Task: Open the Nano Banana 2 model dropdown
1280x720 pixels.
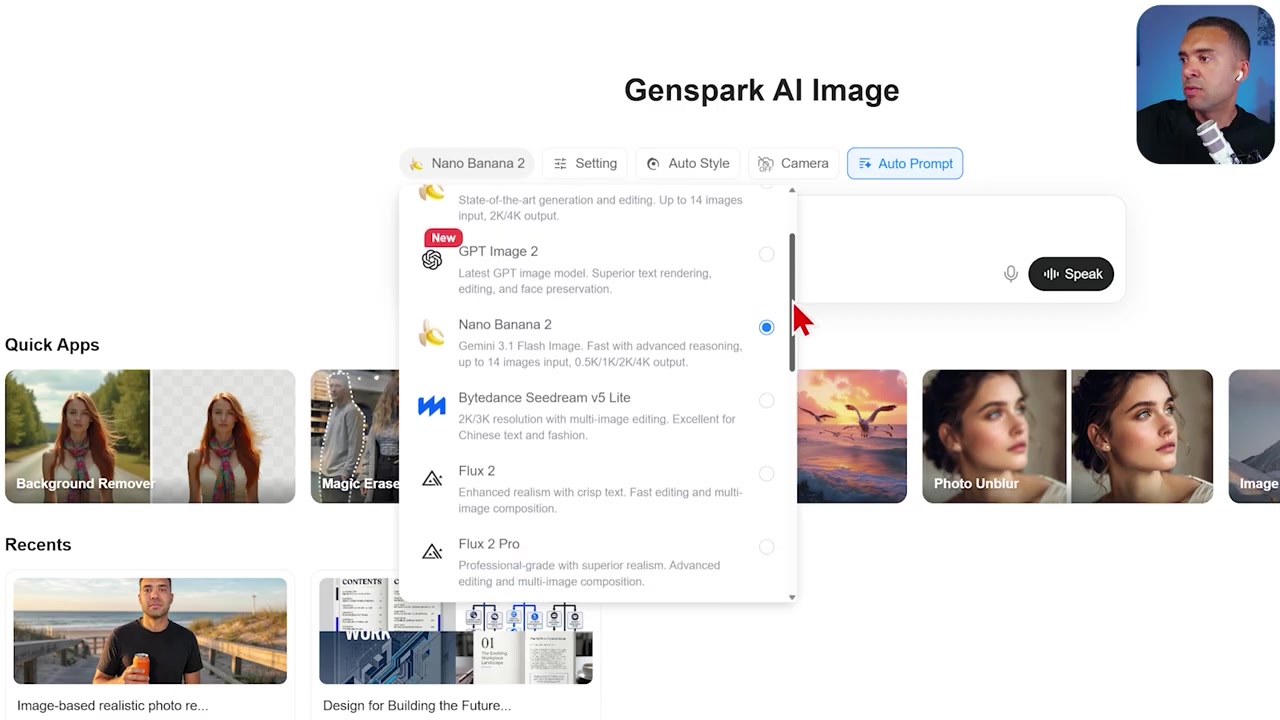Action: pos(466,163)
